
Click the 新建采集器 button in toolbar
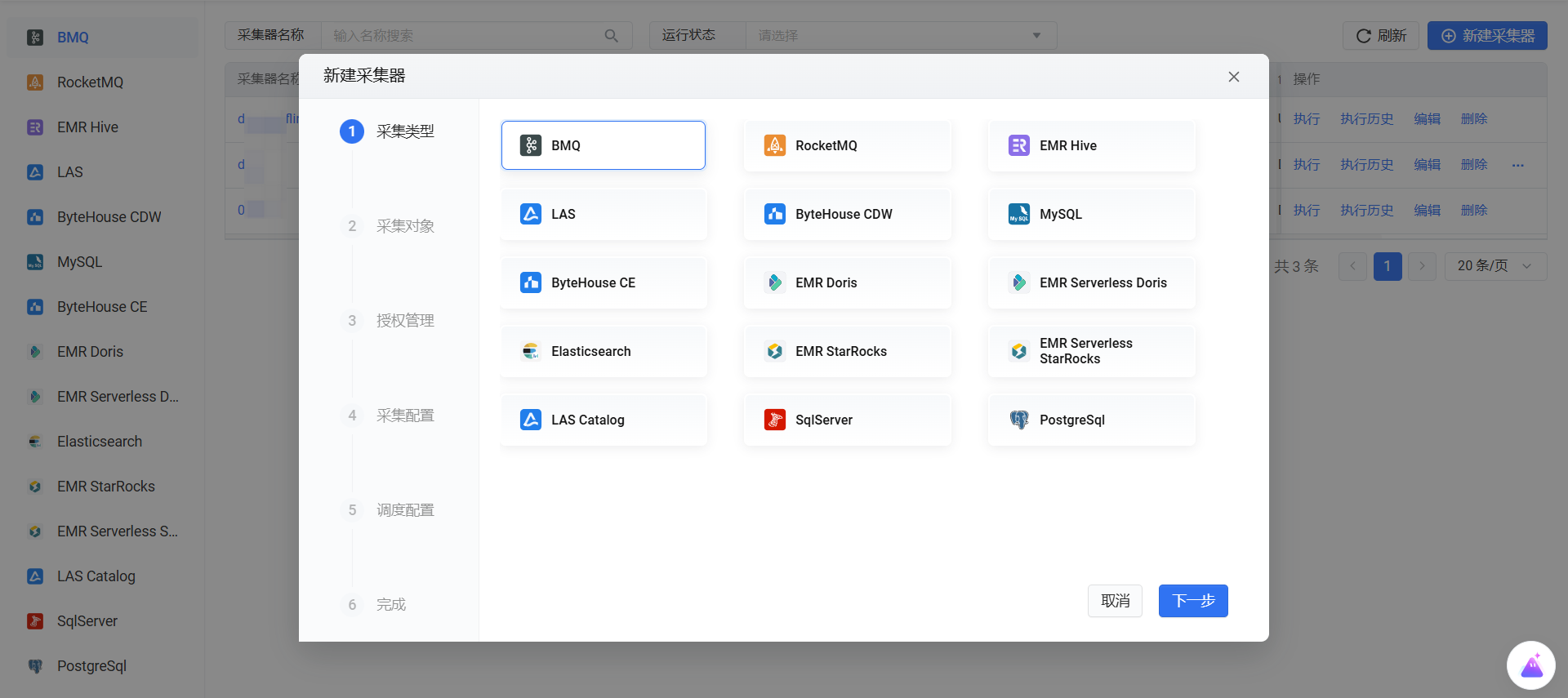tap(1487, 36)
